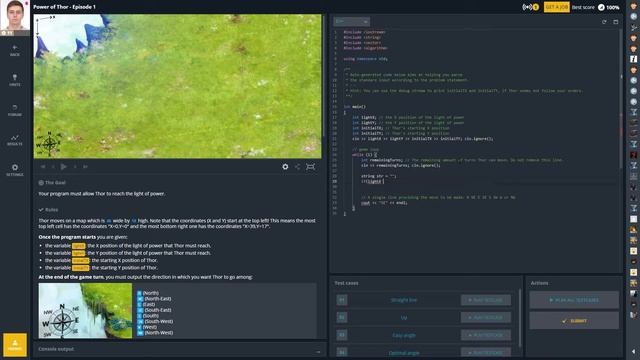This screenshot has width=640, height=360.
Task: Run the Straight line testcase
Action: pyautogui.click(x=486, y=300)
